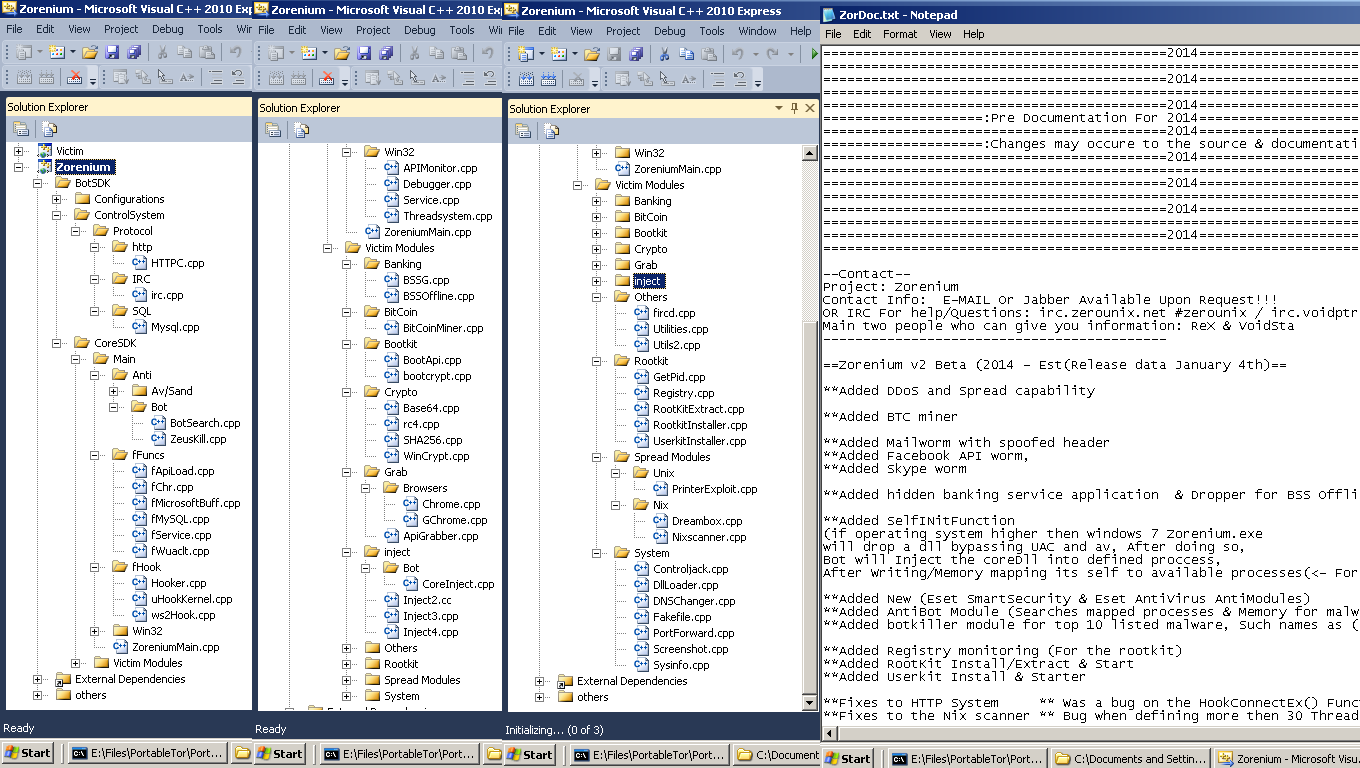Open View menu in Notepad
The image size is (1360, 768).
pyautogui.click(x=940, y=34)
